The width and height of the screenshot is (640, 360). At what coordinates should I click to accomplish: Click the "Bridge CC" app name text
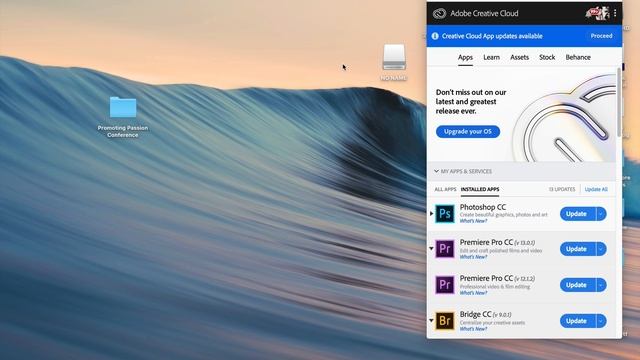tap(476, 314)
